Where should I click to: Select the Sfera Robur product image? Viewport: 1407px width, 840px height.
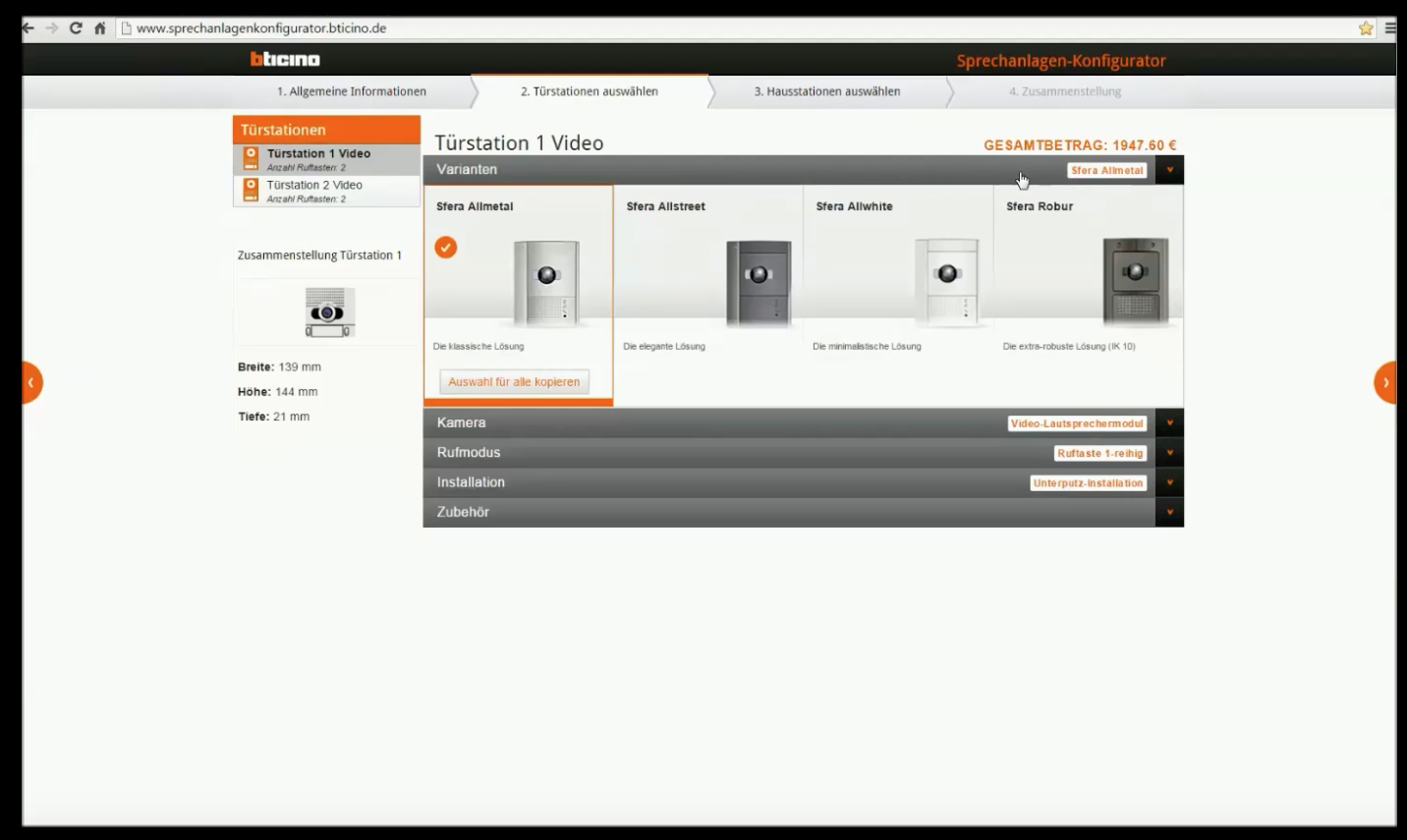tap(1135, 282)
